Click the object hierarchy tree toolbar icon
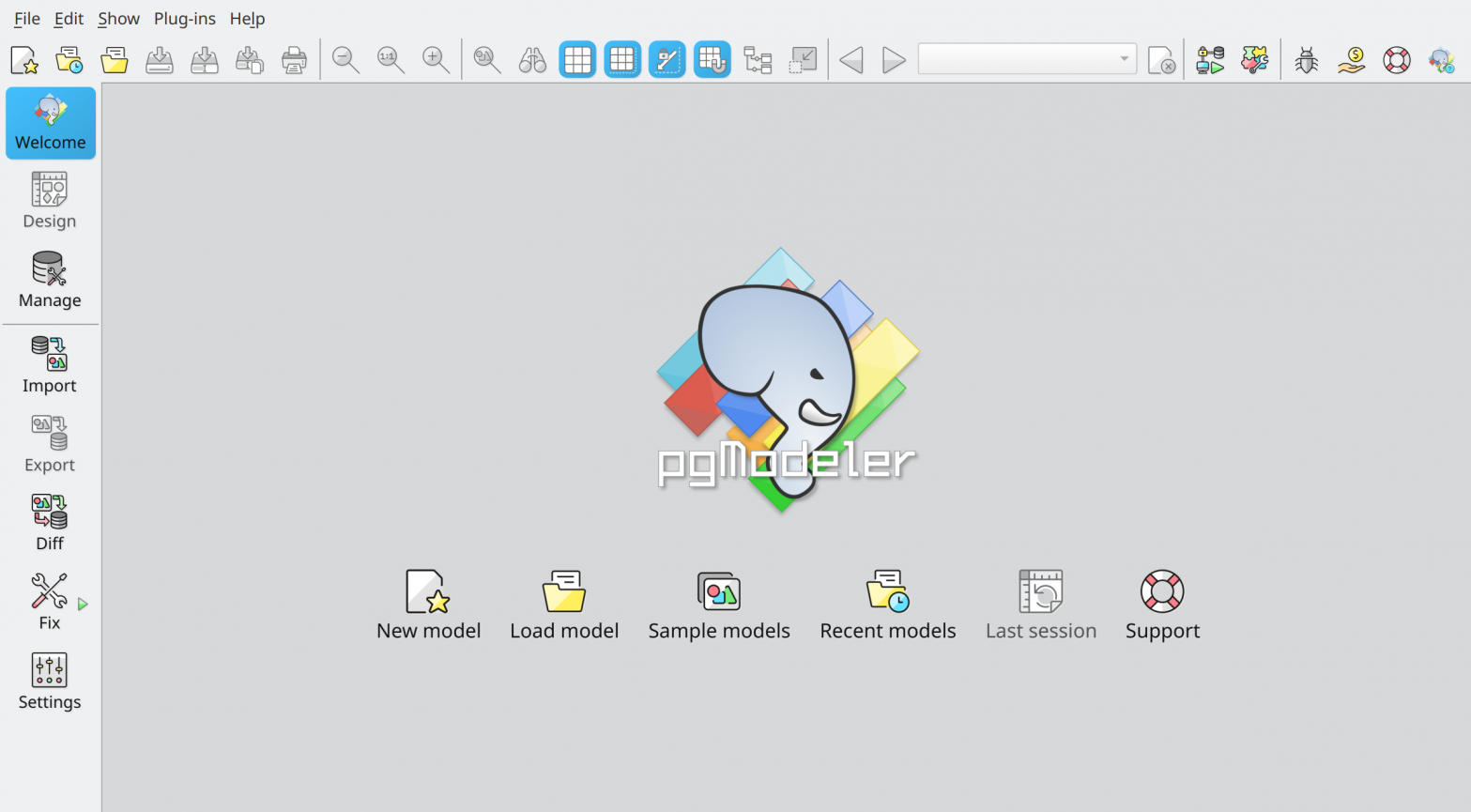1471x812 pixels. coord(758,60)
